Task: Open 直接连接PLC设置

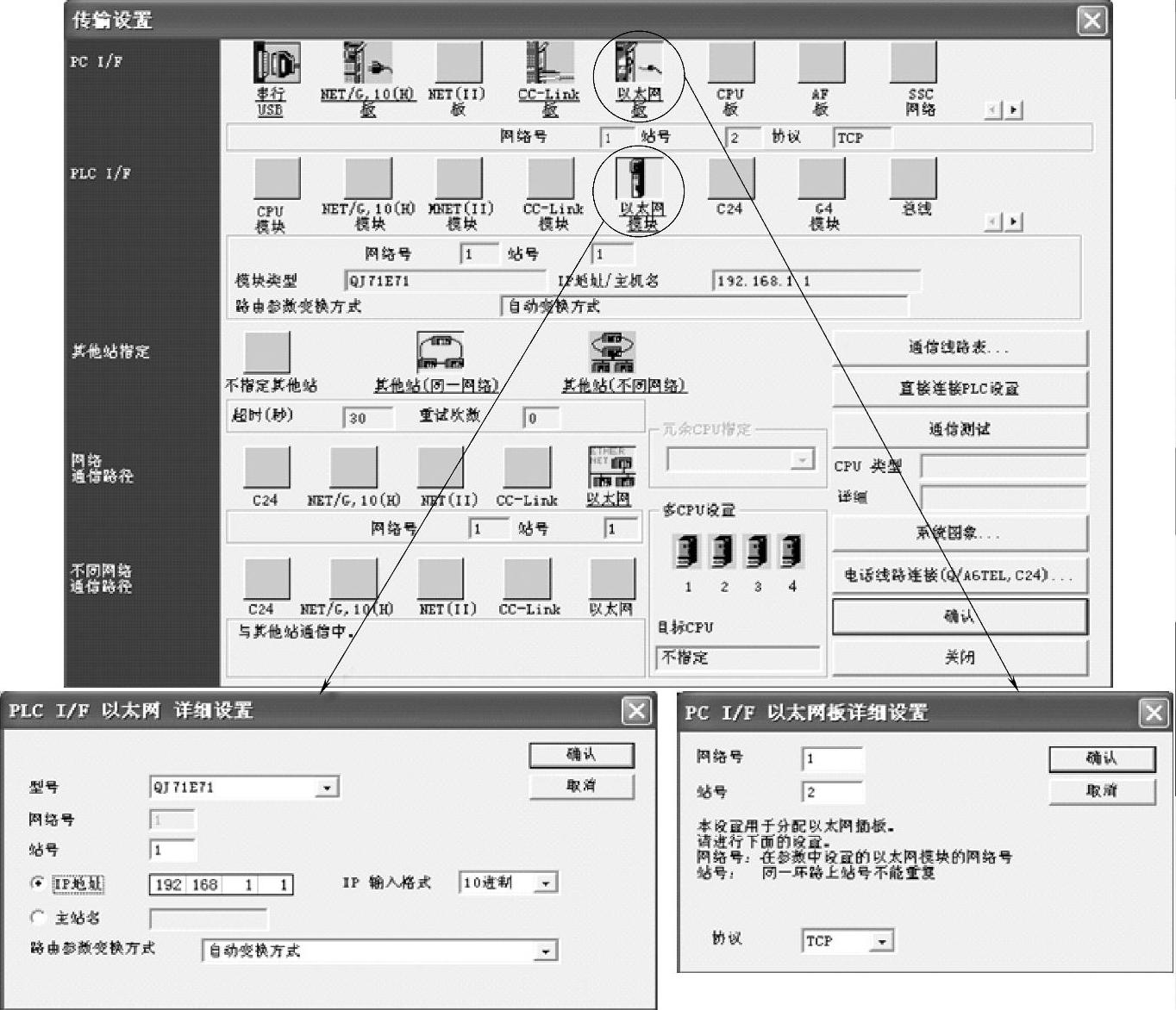Action: (959, 389)
